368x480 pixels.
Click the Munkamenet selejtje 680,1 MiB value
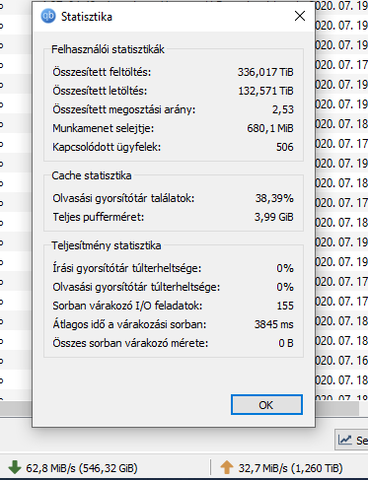click(x=270, y=128)
